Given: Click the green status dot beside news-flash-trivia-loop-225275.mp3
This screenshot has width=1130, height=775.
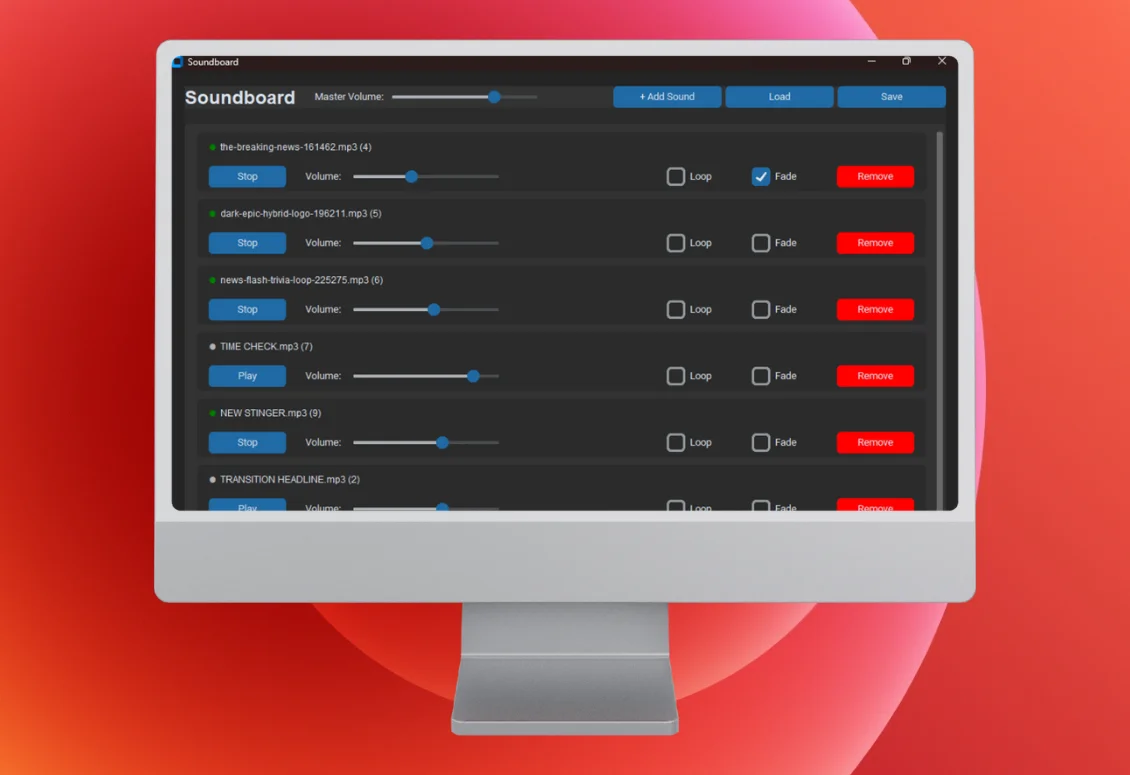Looking at the screenshot, I should pyautogui.click(x=213, y=280).
